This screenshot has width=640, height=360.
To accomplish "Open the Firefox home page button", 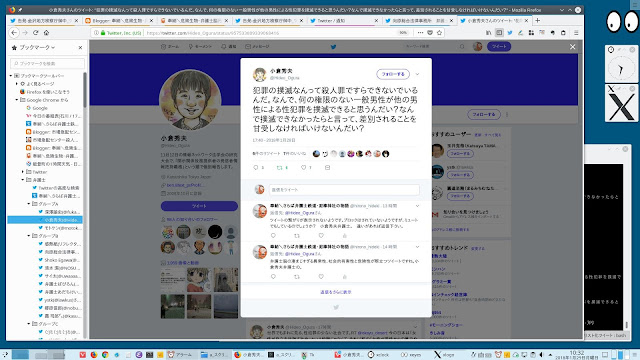I will [x=47, y=33].
